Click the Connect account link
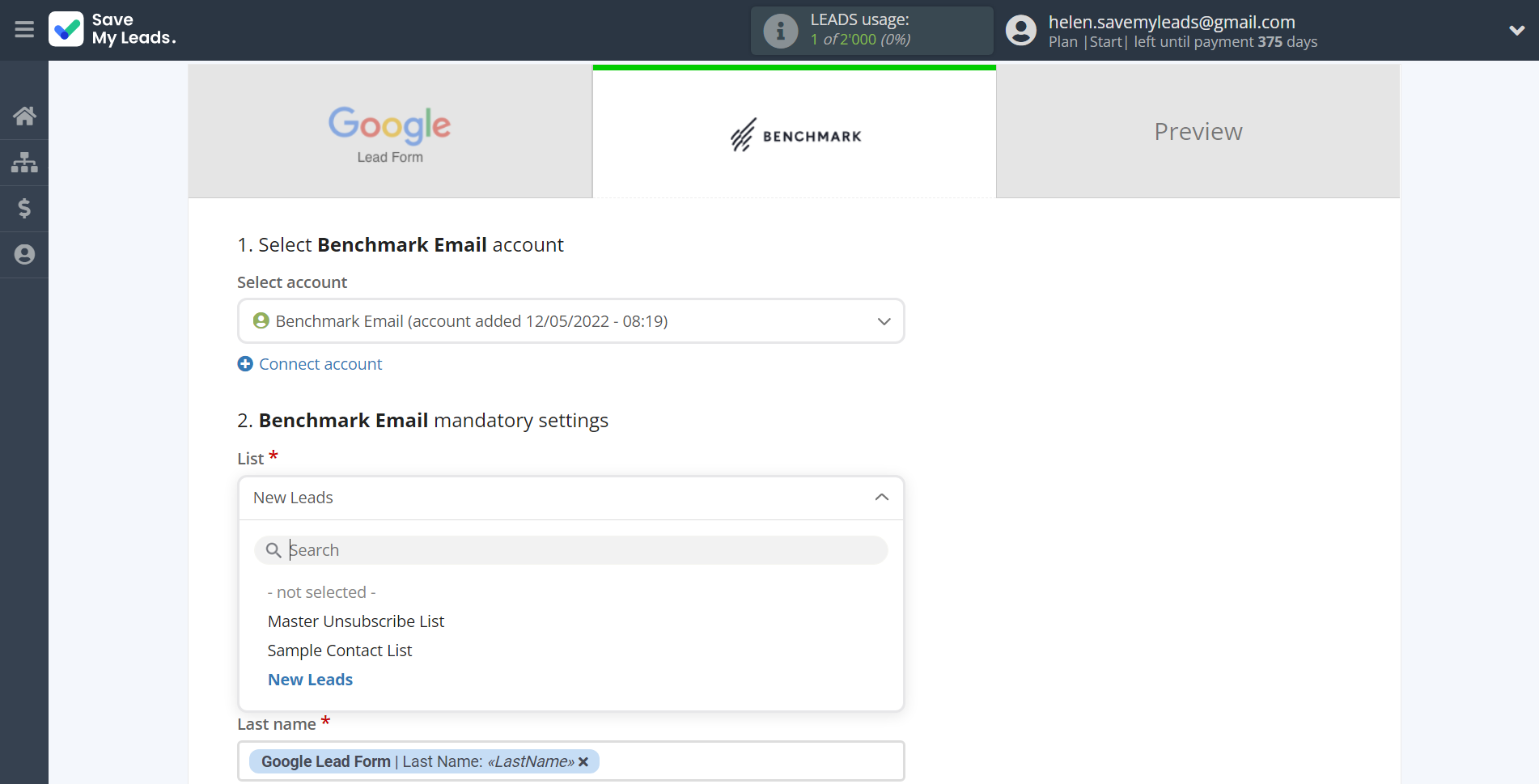Screen dimensions: 1539x784 click(320, 364)
